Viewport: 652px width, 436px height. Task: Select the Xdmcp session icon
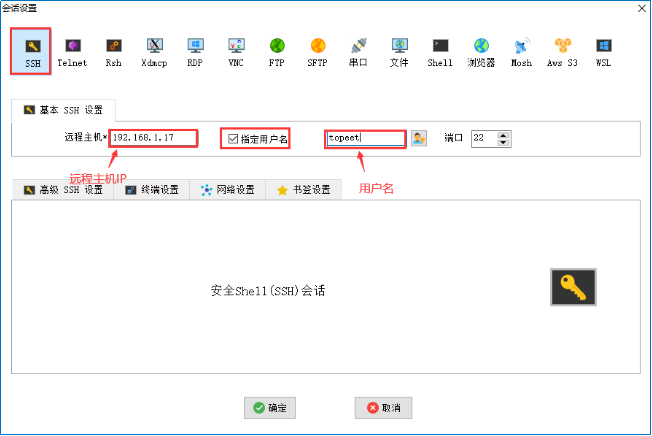[154, 52]
